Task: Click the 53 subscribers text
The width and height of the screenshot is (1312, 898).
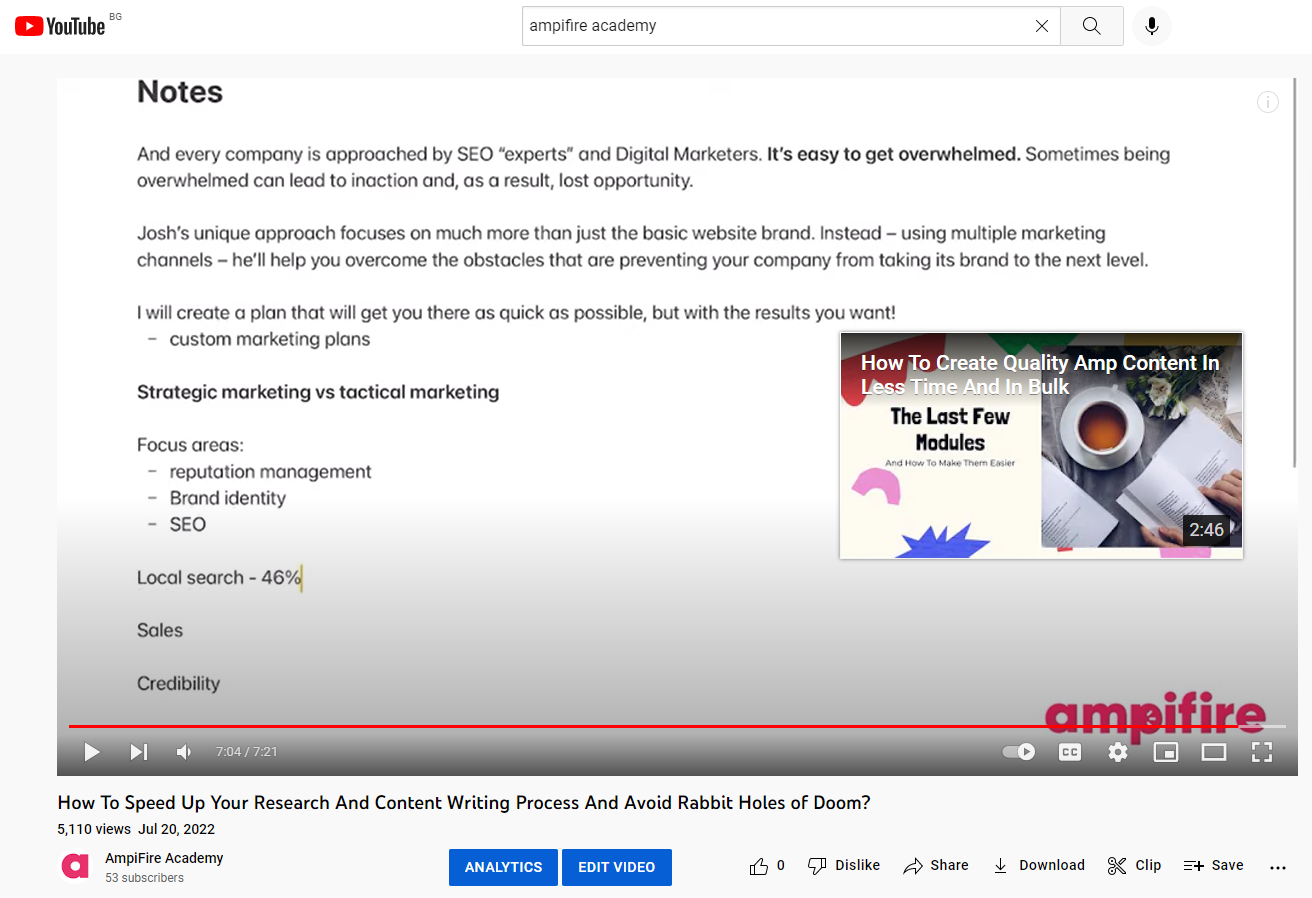Action: click(x=145, y=878)
